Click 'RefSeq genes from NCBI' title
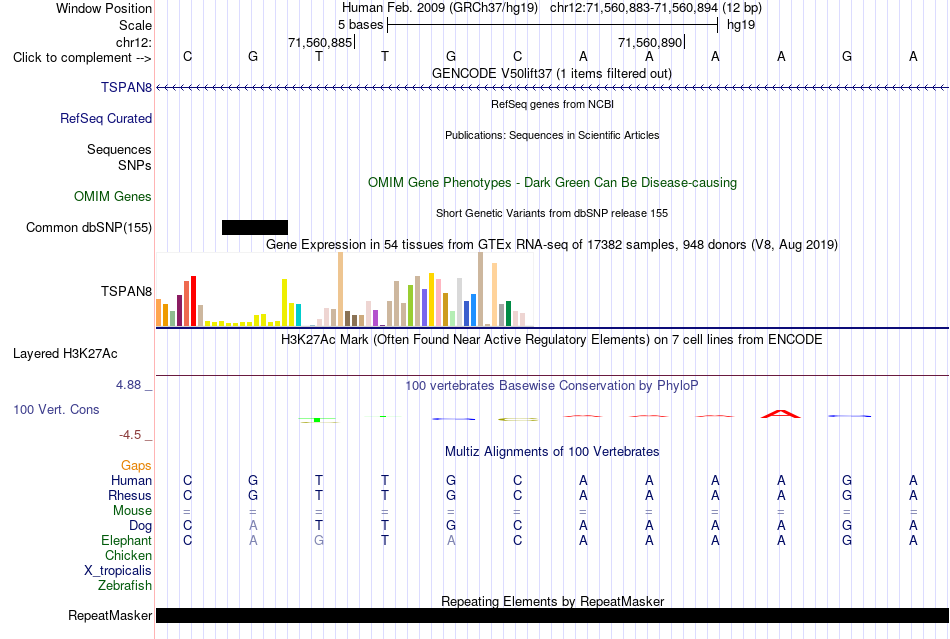Viewport: 950px width, 639px height. [552, 104]
